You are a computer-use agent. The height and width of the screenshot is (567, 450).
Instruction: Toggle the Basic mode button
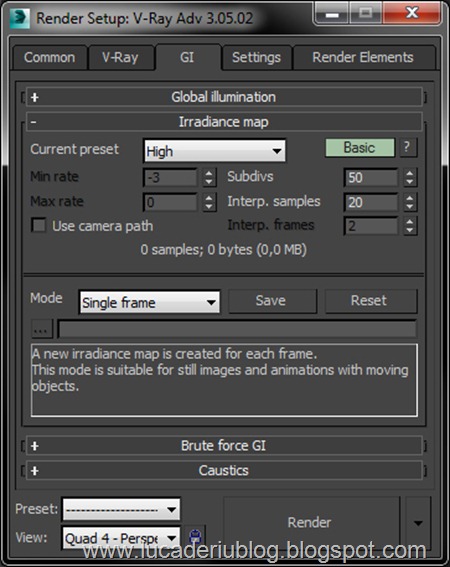click(x=360, y=148)
